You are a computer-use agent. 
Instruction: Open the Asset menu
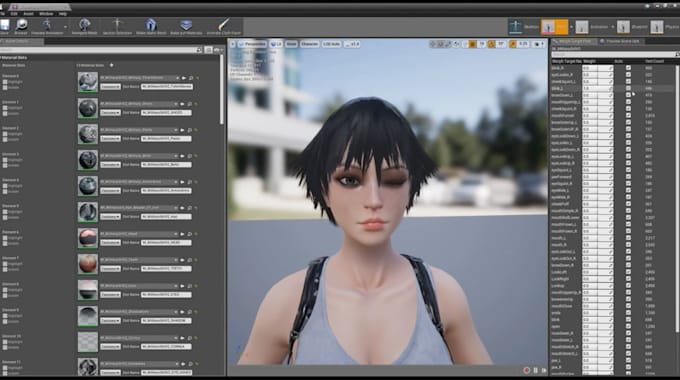tap(28, 14)
